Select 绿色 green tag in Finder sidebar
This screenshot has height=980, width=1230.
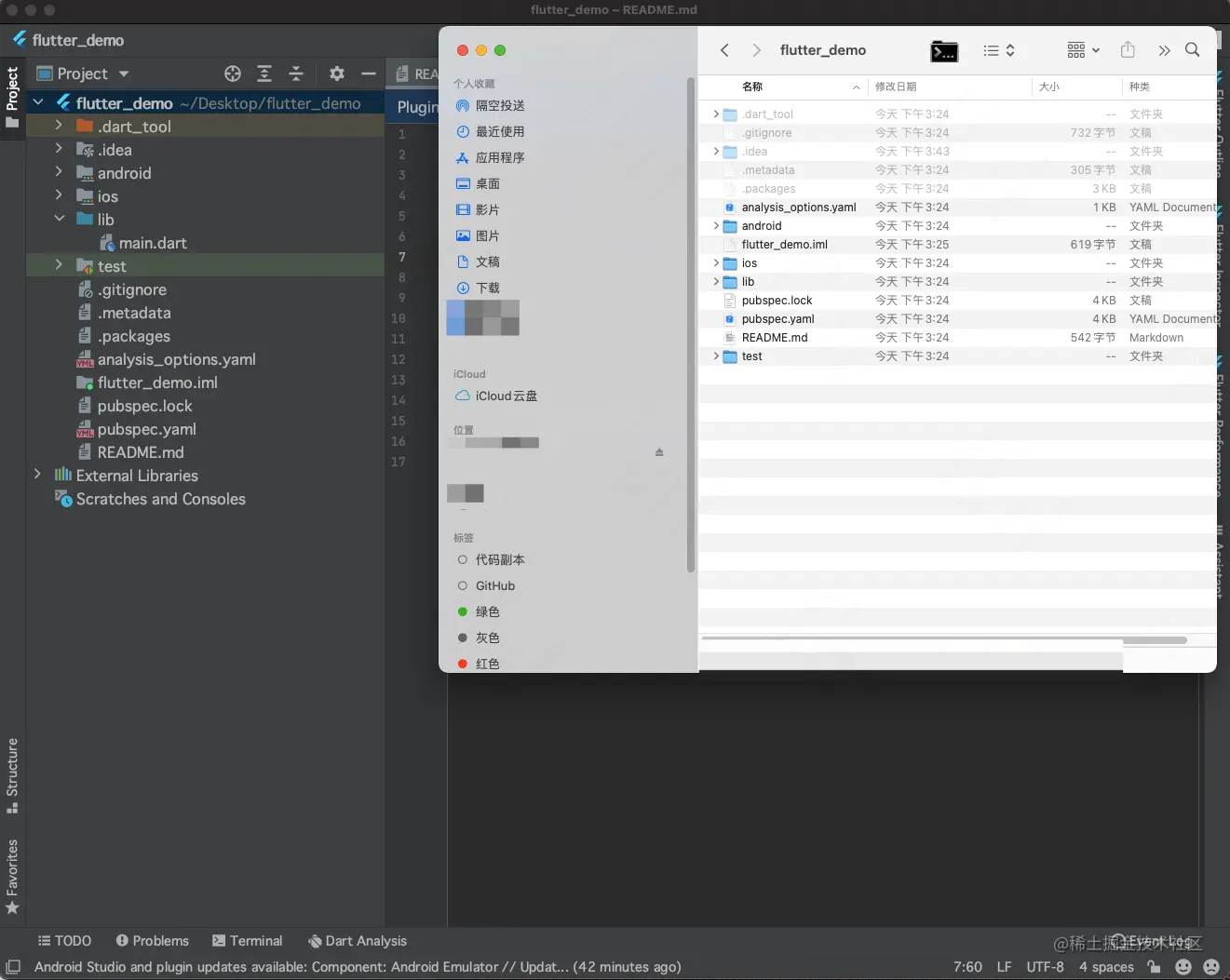[x=479, y=611]
